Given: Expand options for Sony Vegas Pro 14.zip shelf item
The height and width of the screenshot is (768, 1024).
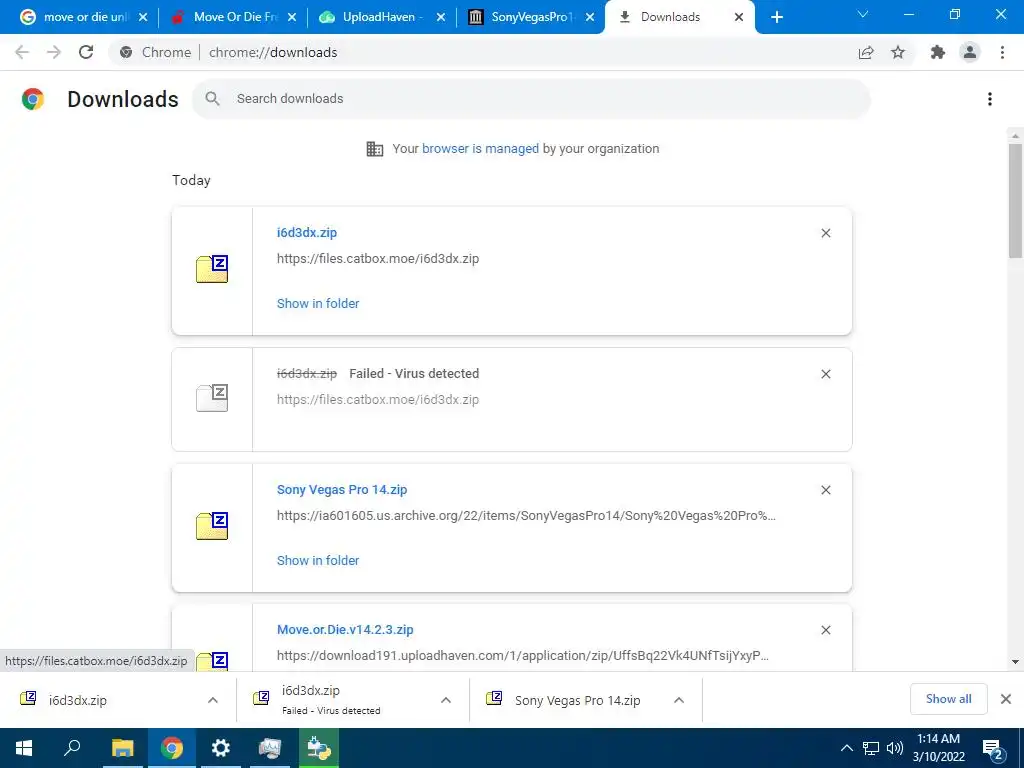Looking at the screenshot, I should click(x=679, y=700).
